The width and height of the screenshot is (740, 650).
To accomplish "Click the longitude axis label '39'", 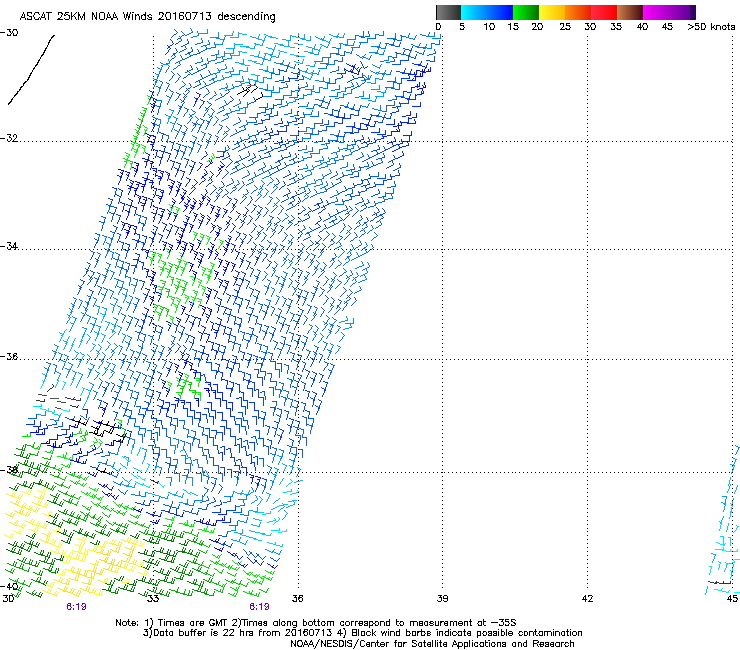I will tap(442, 599).
